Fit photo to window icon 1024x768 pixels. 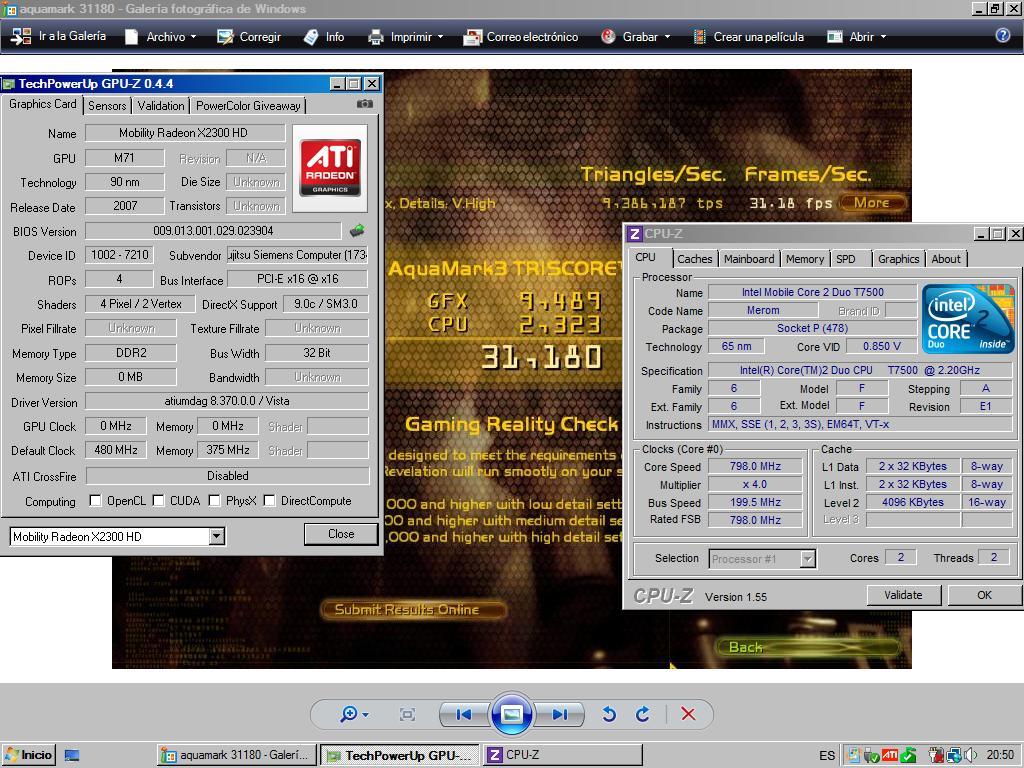(x=408, y=714)
